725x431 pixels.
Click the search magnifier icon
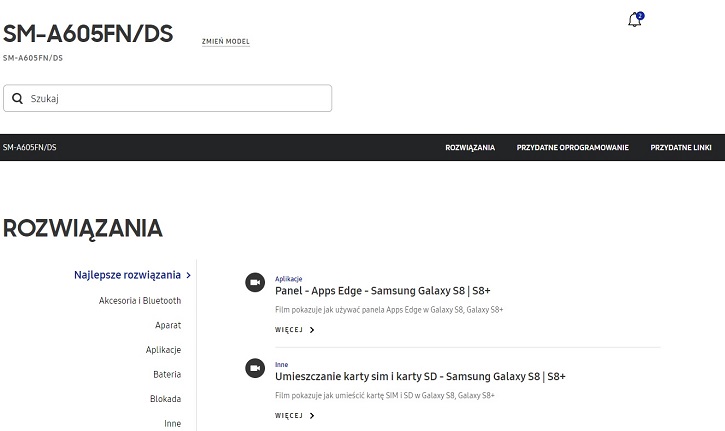point(18,99)
